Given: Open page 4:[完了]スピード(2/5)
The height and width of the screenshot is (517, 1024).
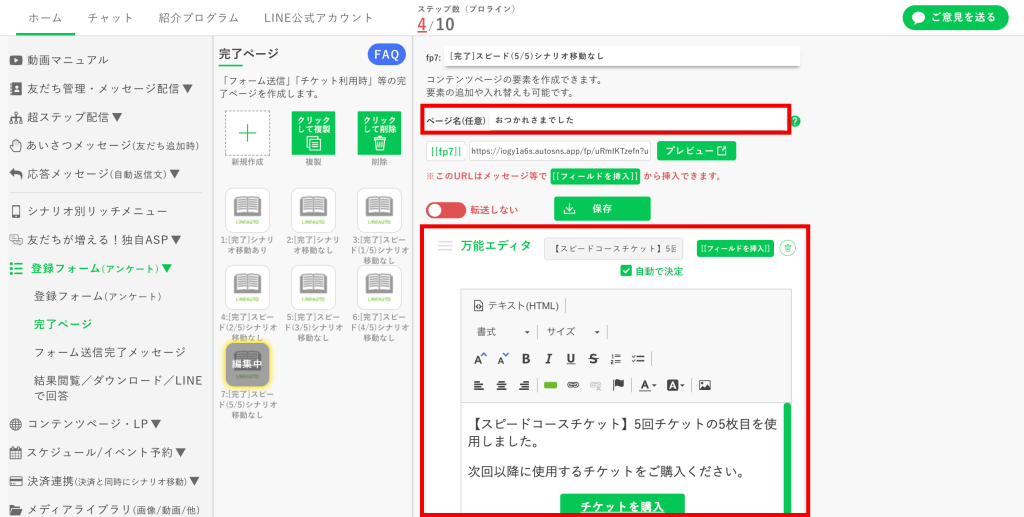Looking at the screenshot, I should (248, 287).
